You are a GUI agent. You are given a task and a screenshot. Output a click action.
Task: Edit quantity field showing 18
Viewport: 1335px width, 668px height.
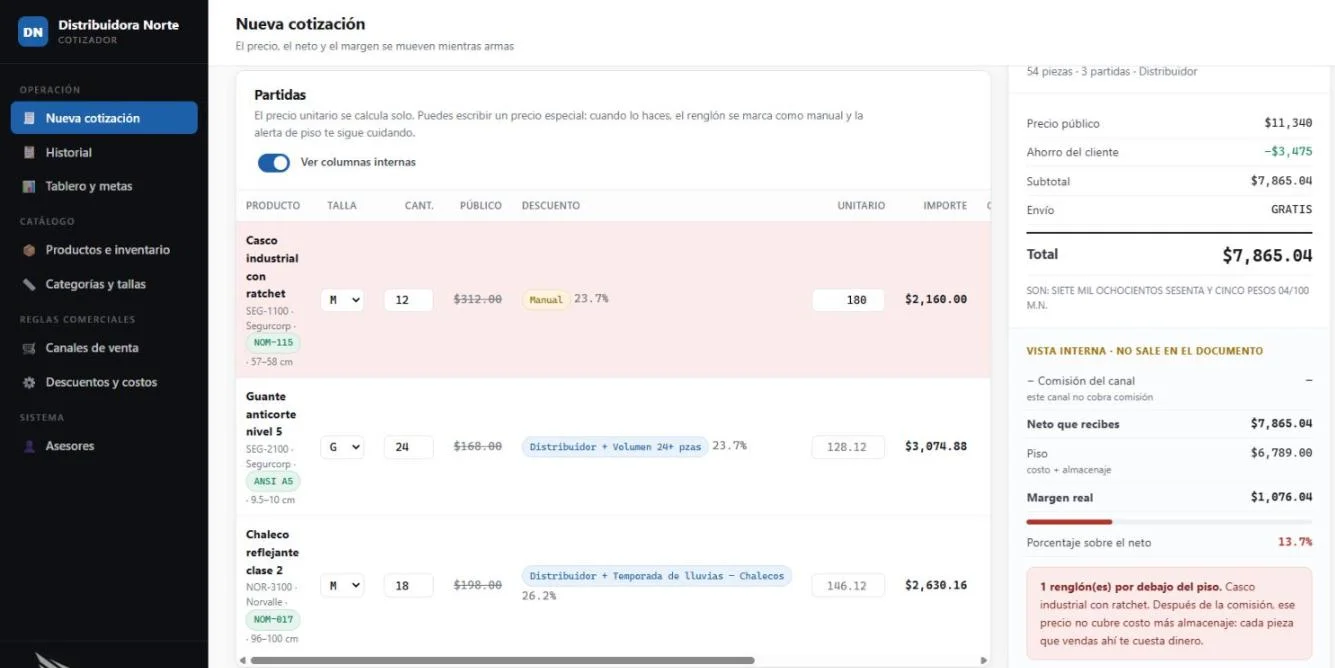[408, 586]
